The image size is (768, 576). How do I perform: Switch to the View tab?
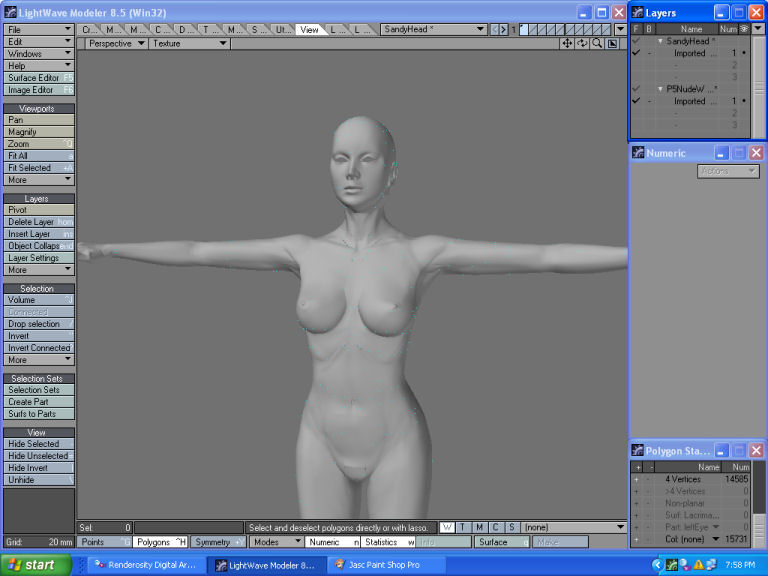point(309,30)
